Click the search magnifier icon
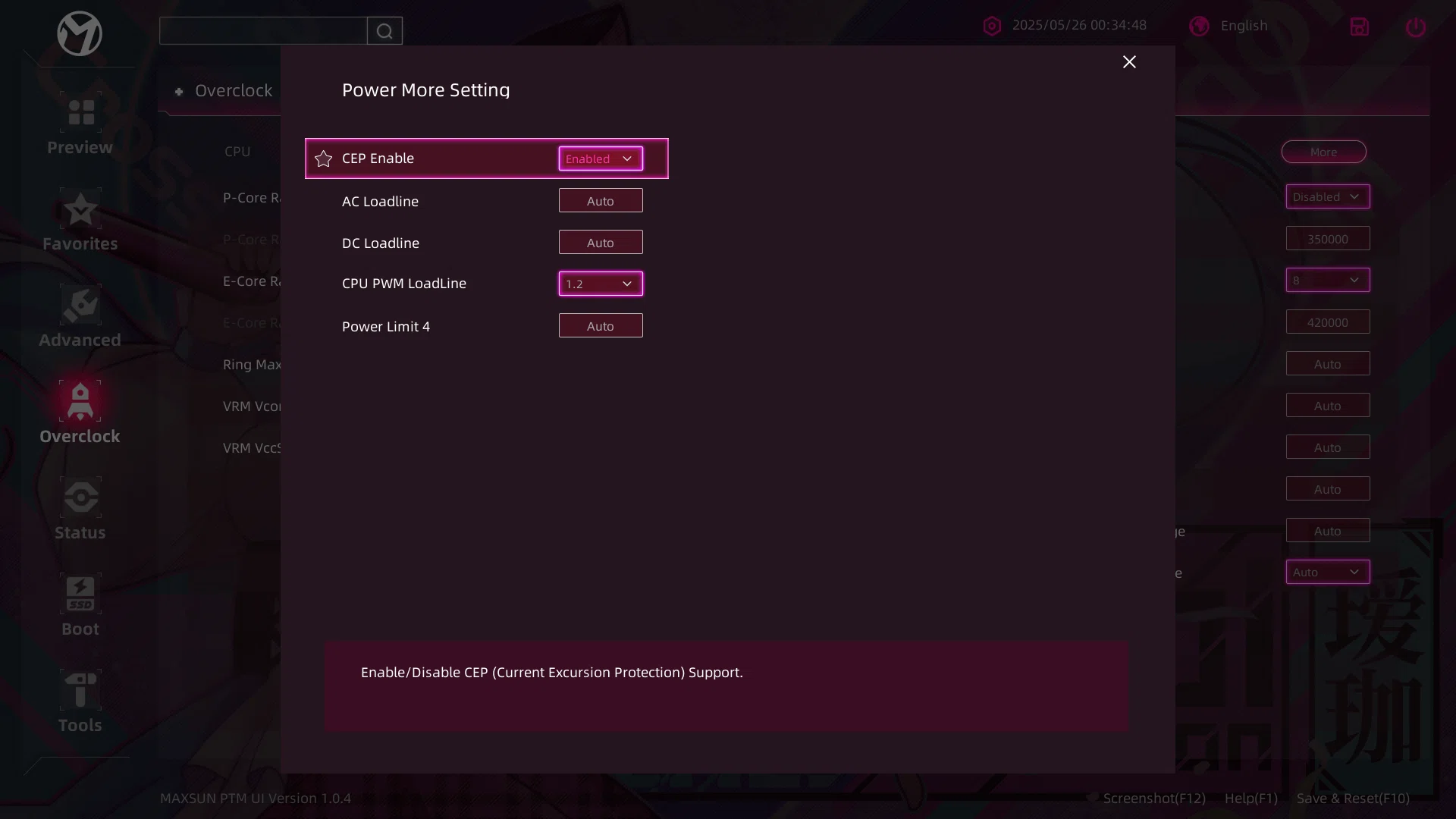This screenshot has height=819, width=1456. tap(384, 31)
